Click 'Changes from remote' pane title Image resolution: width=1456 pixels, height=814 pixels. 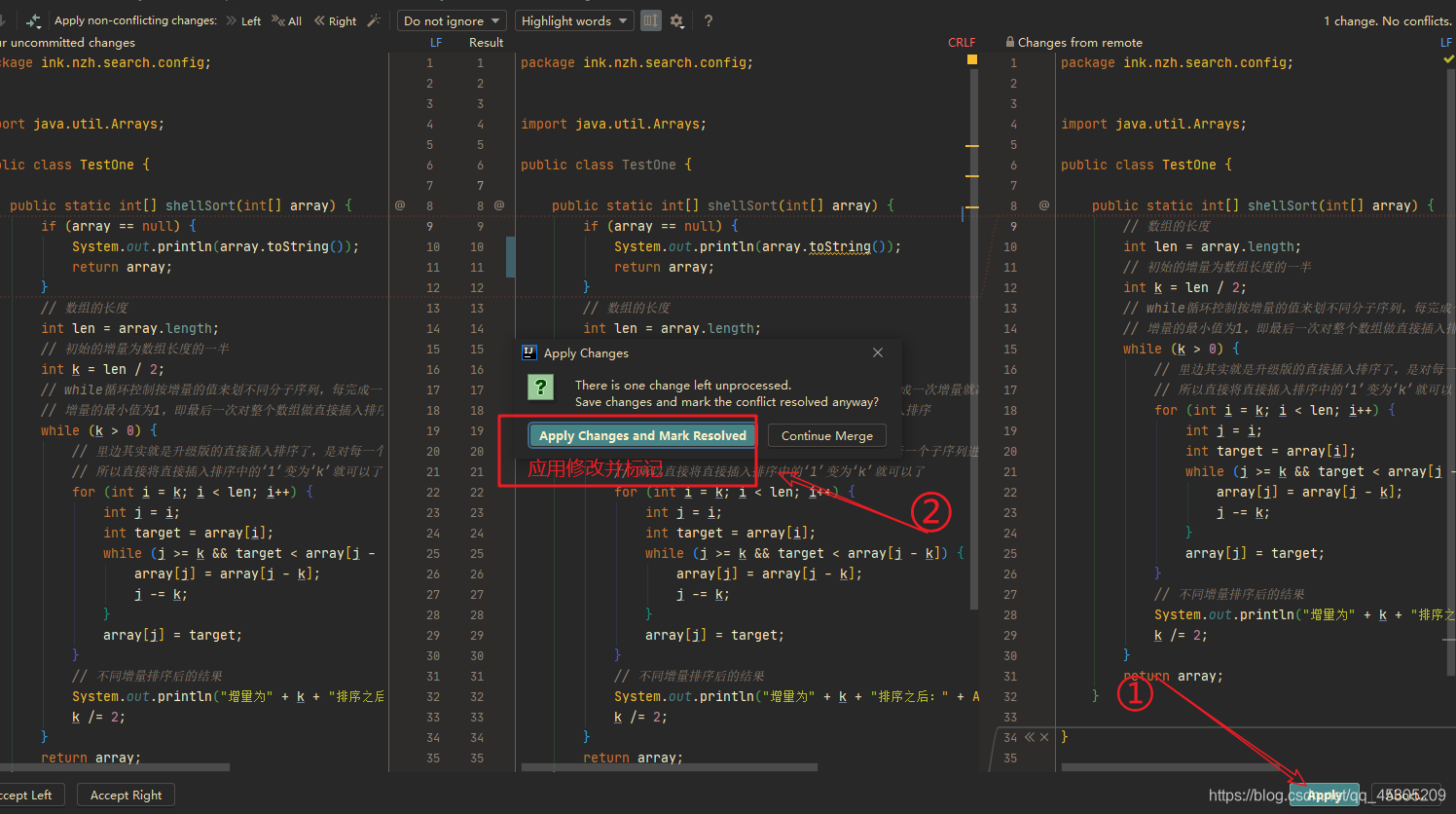(x=1079, y=42)
